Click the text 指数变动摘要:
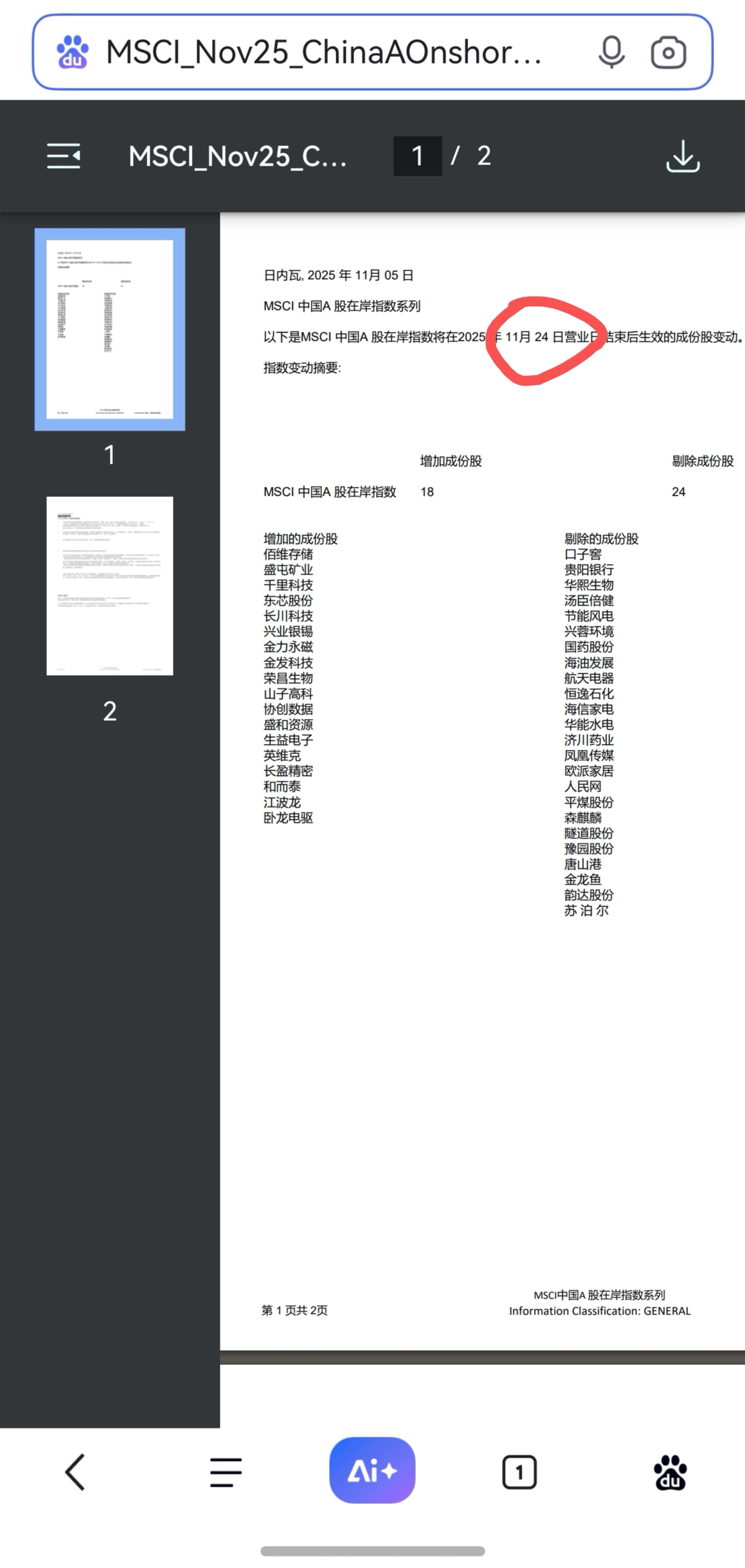The image size is (745, 1568). [302, 368]
